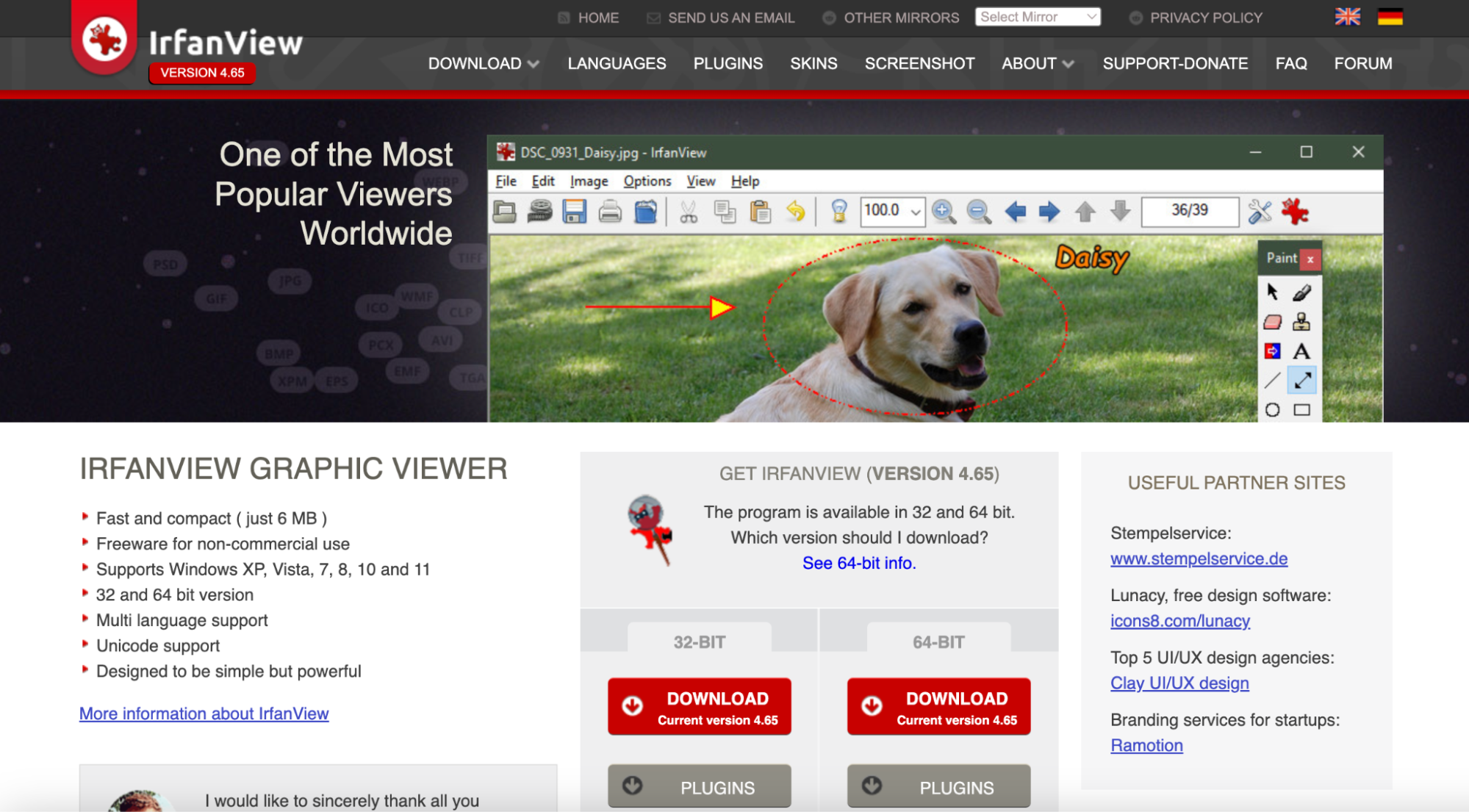Go to the SKINS page
The height and width of the screenshot is (812, 1469).
coord(813,64)
